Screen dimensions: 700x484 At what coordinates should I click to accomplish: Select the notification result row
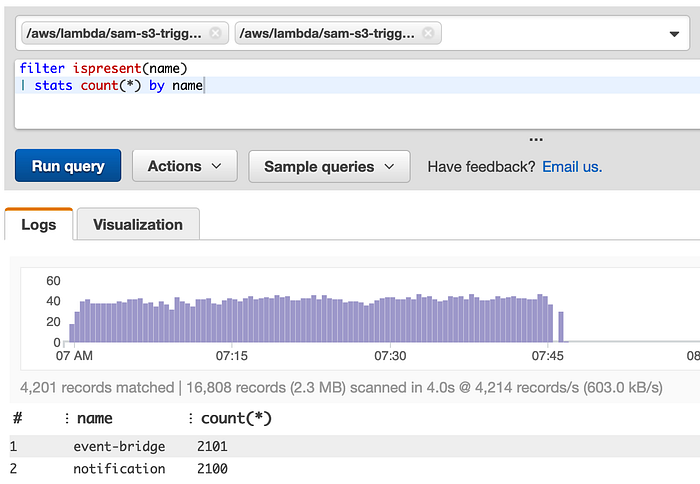(x=354, y=468)
